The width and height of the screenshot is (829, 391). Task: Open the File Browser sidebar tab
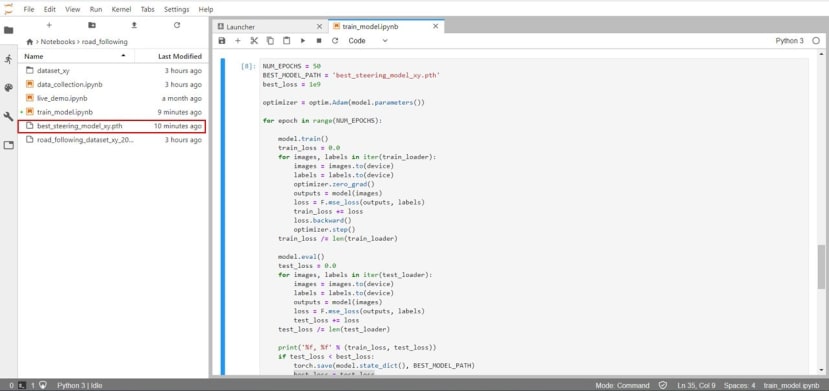pyautogui.click(x=8, y=30)
